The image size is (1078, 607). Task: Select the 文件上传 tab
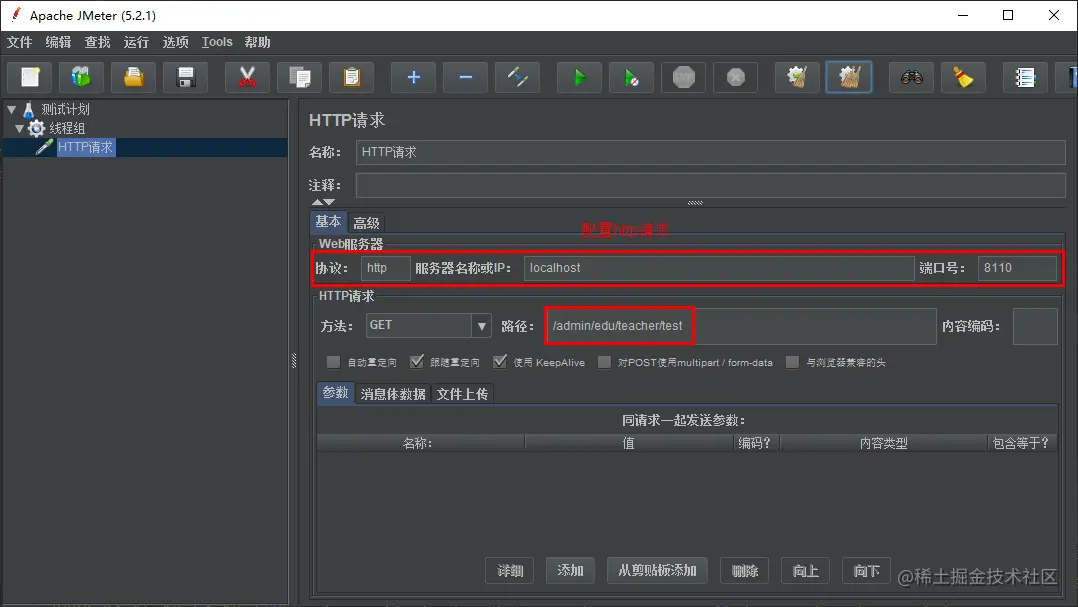[x=462, y=394]
